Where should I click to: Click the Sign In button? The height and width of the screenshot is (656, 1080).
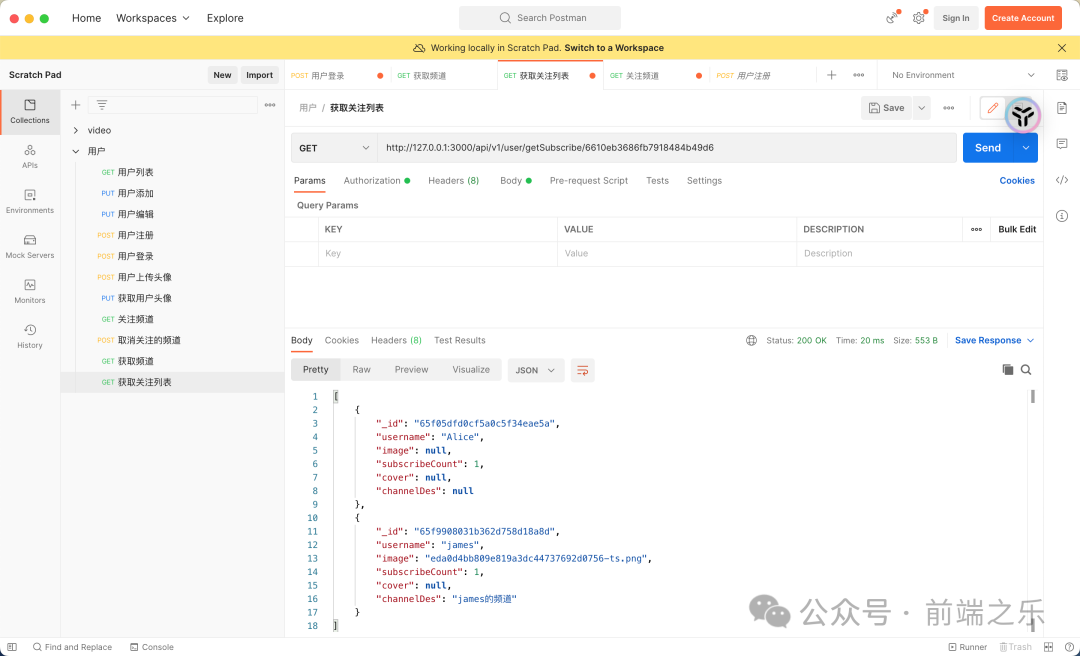pyautogui.click(x=956, y=18)
